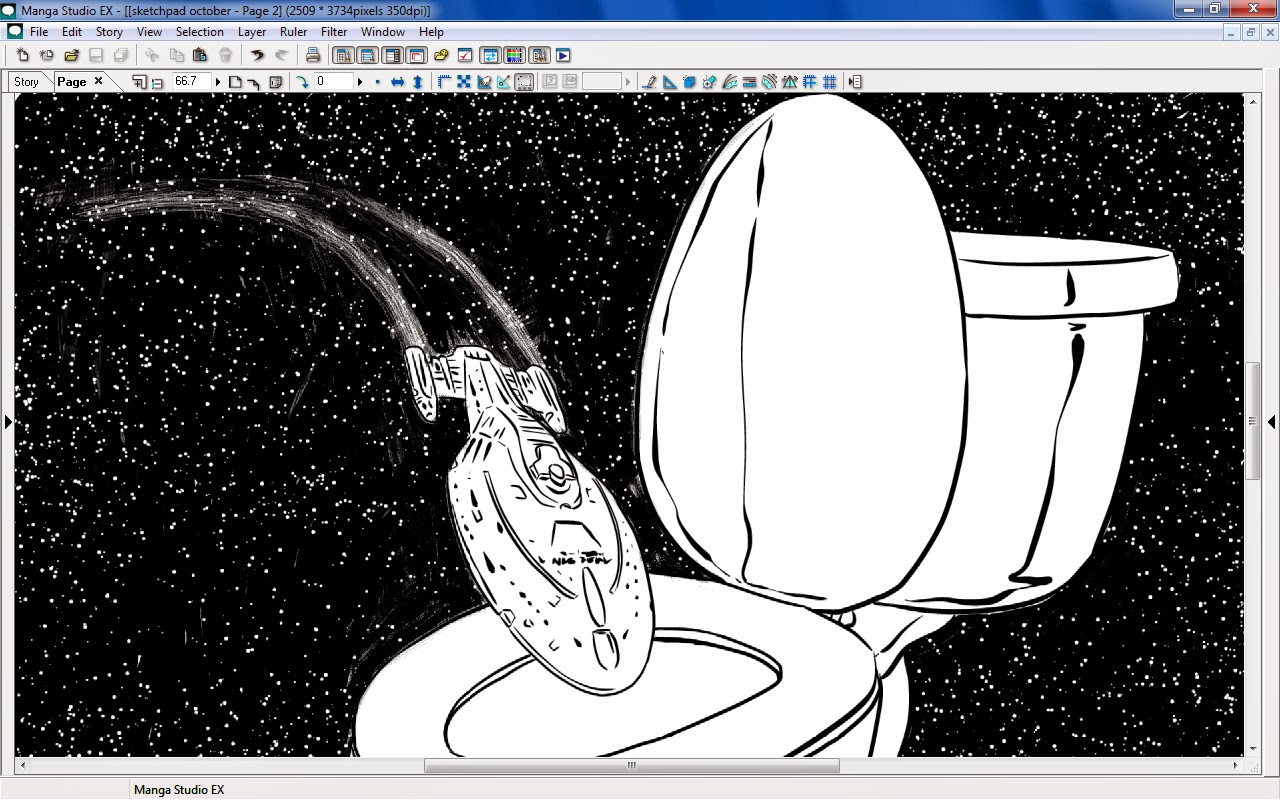Flip view vertically with up-down arrow icon
This screenshot has width=1280, height=800.
418,82
